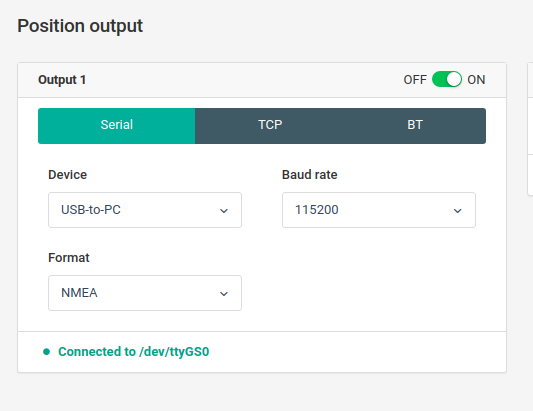Click the Format field label
This screenshot has height=411, width=533.
(x=69, y=258)
